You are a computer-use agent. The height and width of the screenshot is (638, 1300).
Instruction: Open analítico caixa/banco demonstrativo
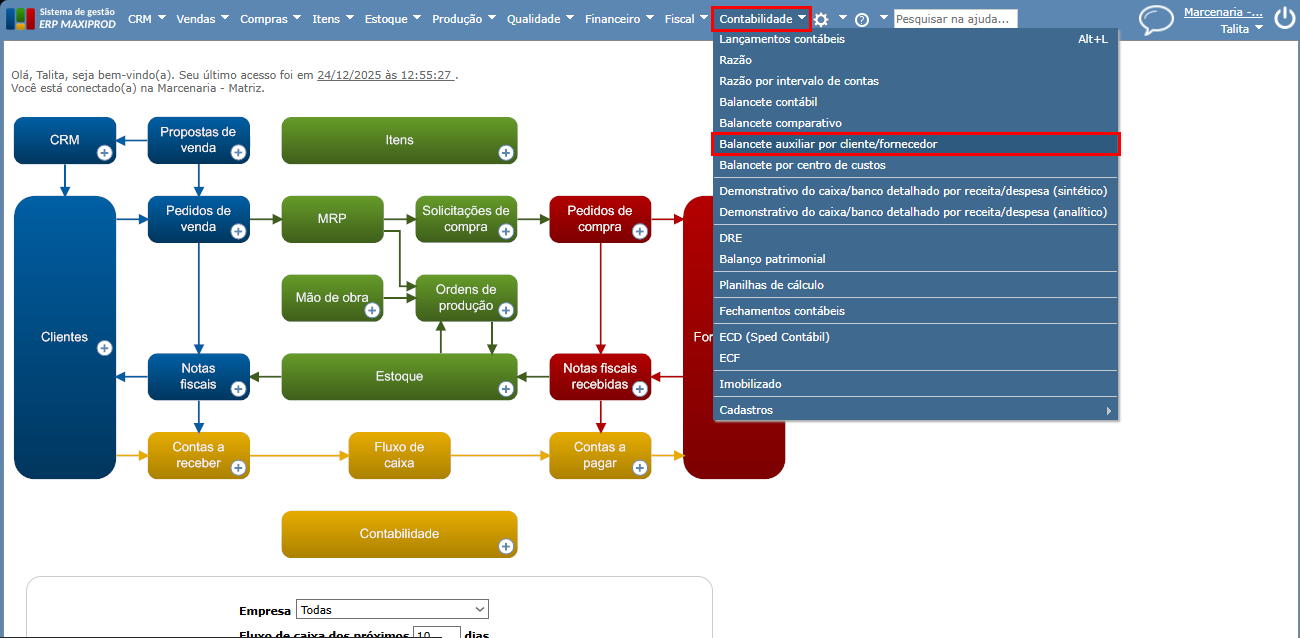coord(915,212)
